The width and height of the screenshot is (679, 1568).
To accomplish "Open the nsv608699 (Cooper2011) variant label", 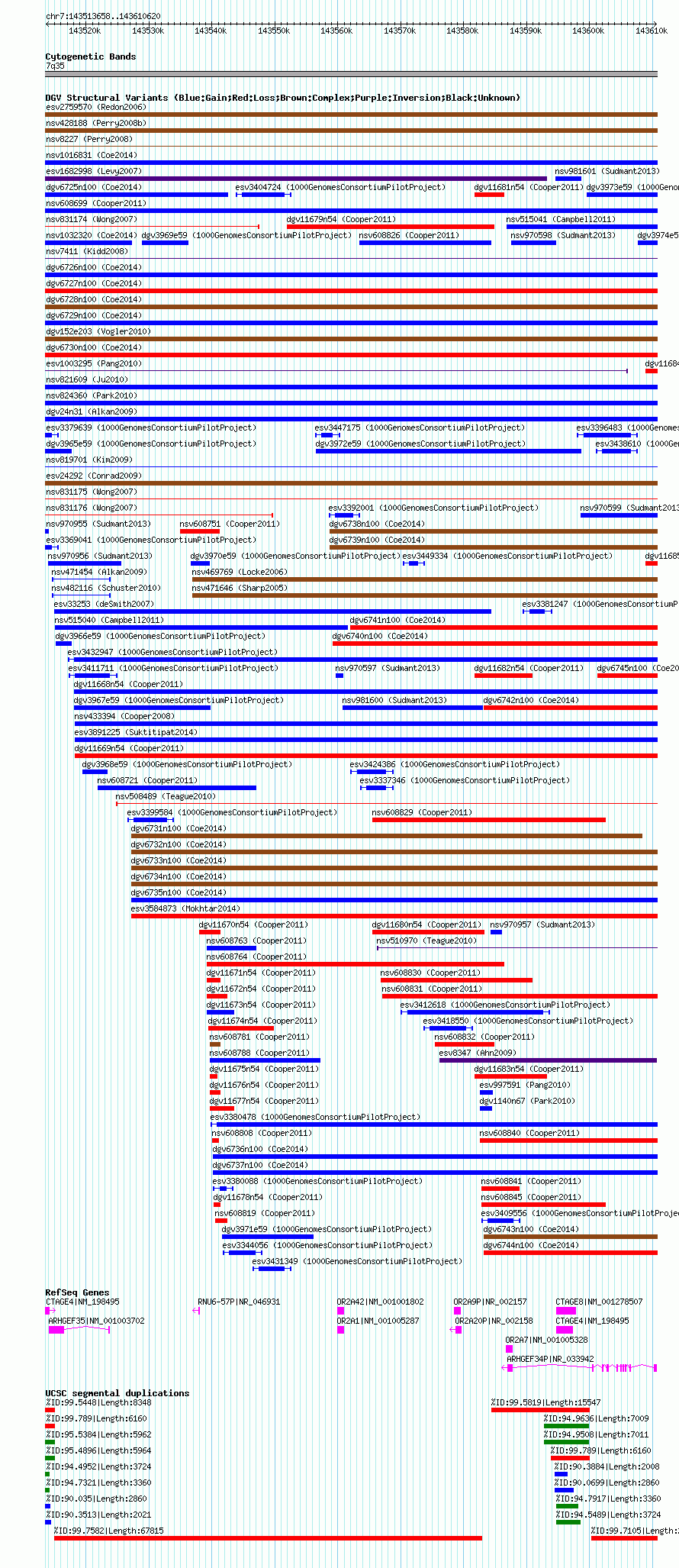I will 95,203.
